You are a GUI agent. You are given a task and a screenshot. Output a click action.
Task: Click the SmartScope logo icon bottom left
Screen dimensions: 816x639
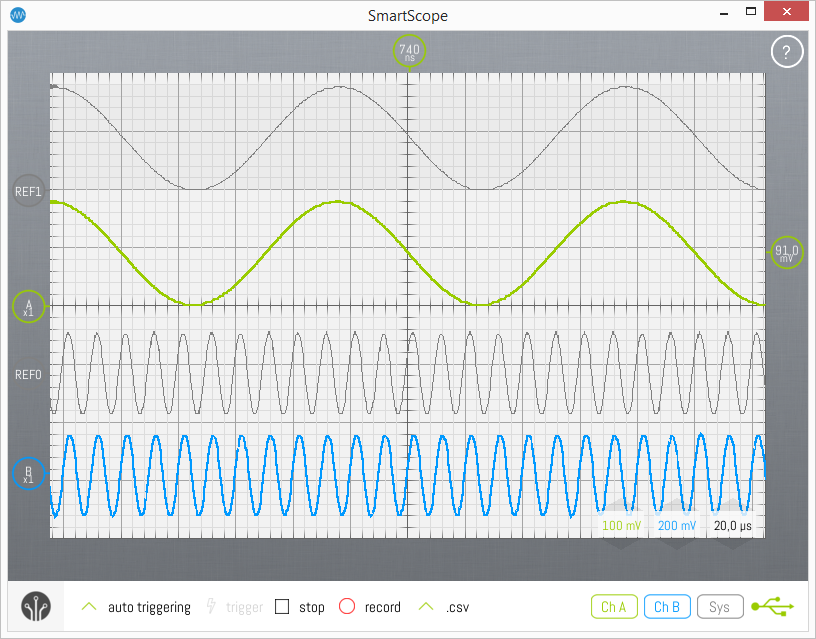click(x=37, y=606)
